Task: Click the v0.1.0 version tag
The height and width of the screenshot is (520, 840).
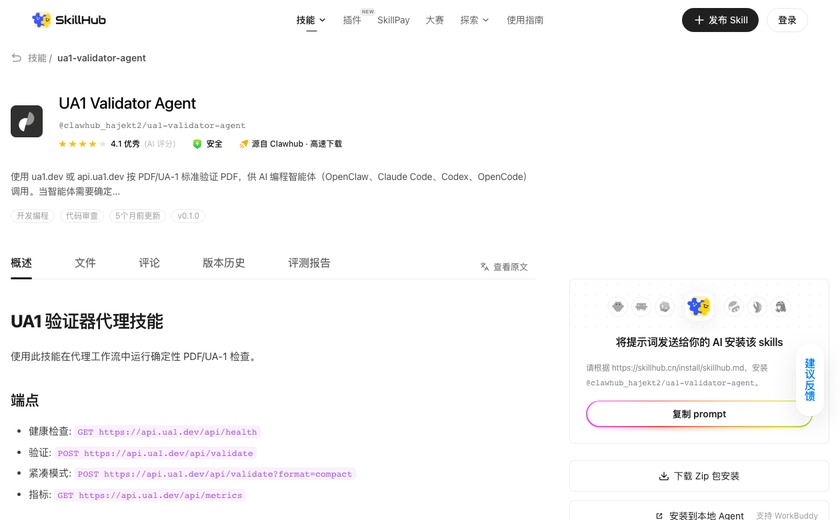Action: click(x=188, y=216)
